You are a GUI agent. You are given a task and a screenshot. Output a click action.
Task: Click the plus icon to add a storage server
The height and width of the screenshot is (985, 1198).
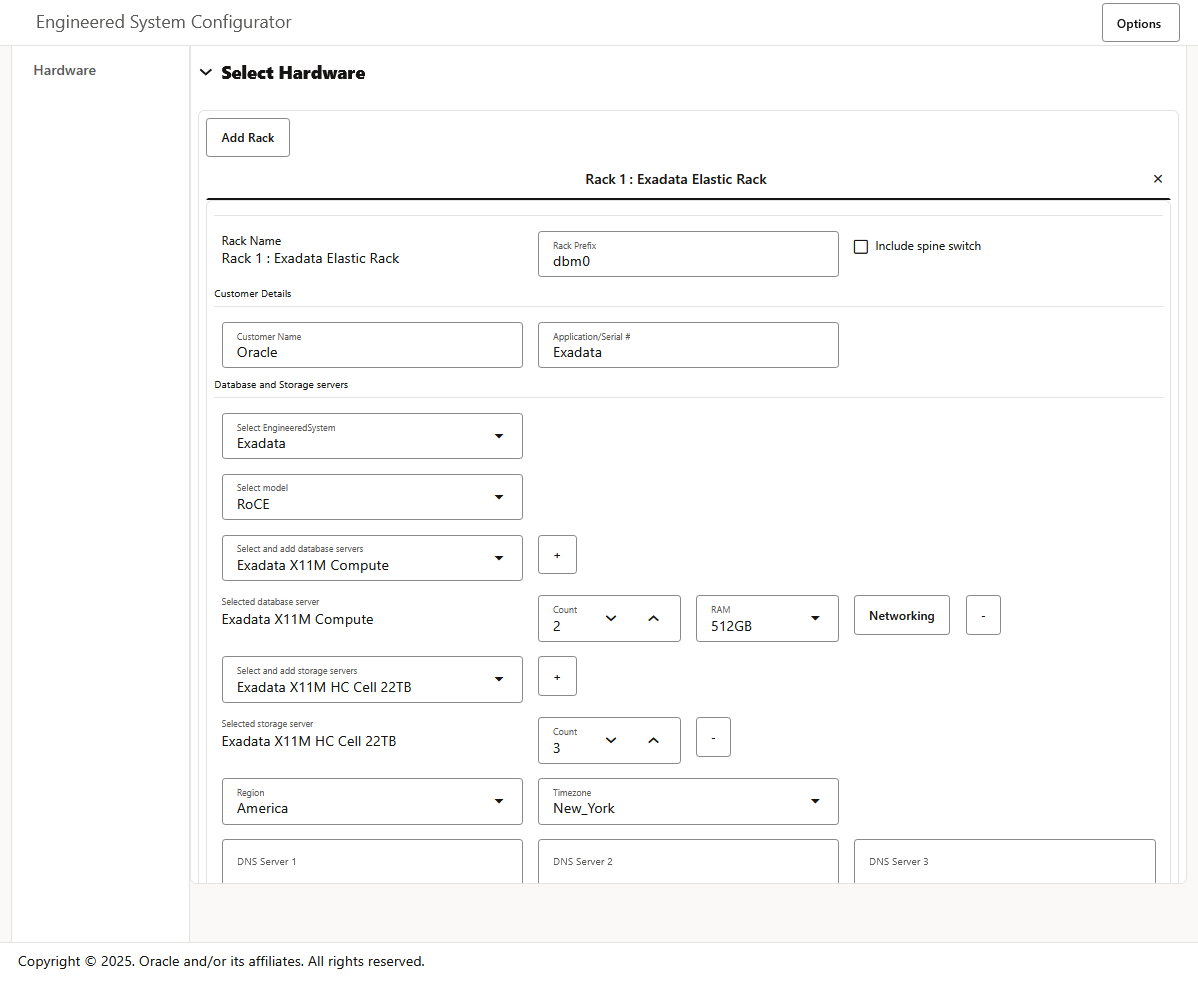pos(557,676)
